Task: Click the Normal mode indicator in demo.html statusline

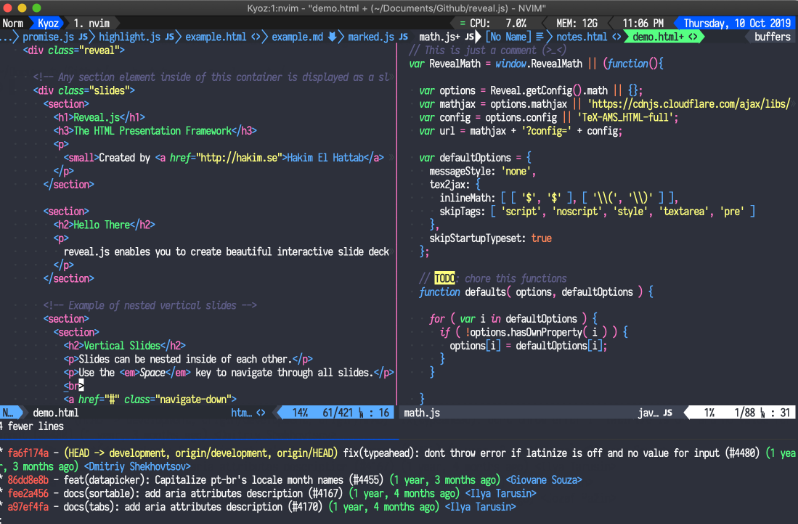Action: pos(8,413)
